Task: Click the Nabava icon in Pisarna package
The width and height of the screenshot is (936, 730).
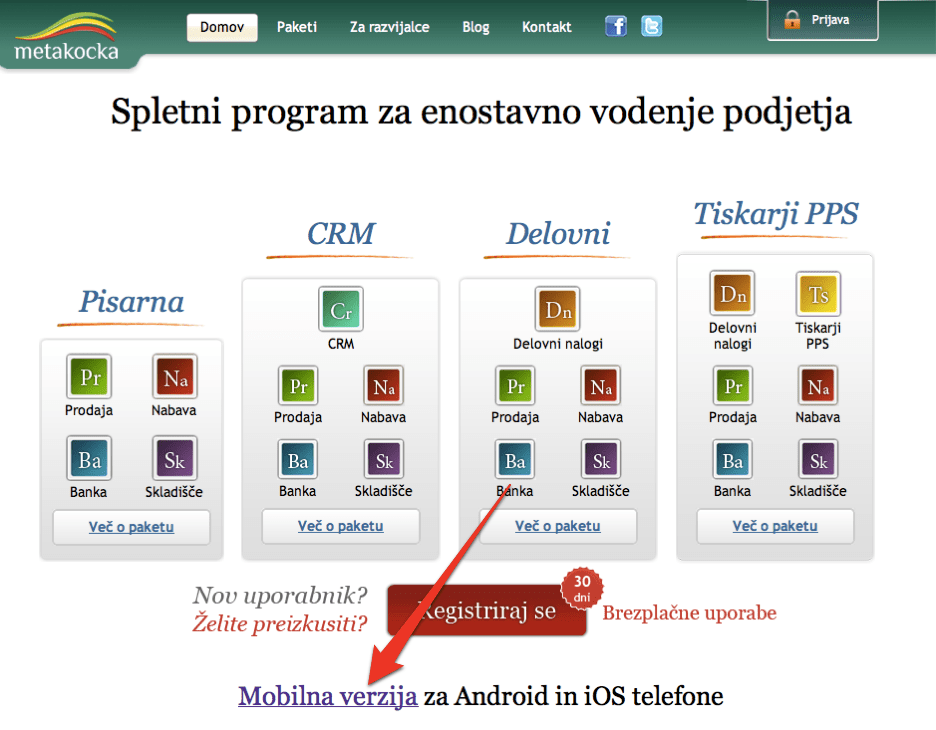Action: click(174, 377)
